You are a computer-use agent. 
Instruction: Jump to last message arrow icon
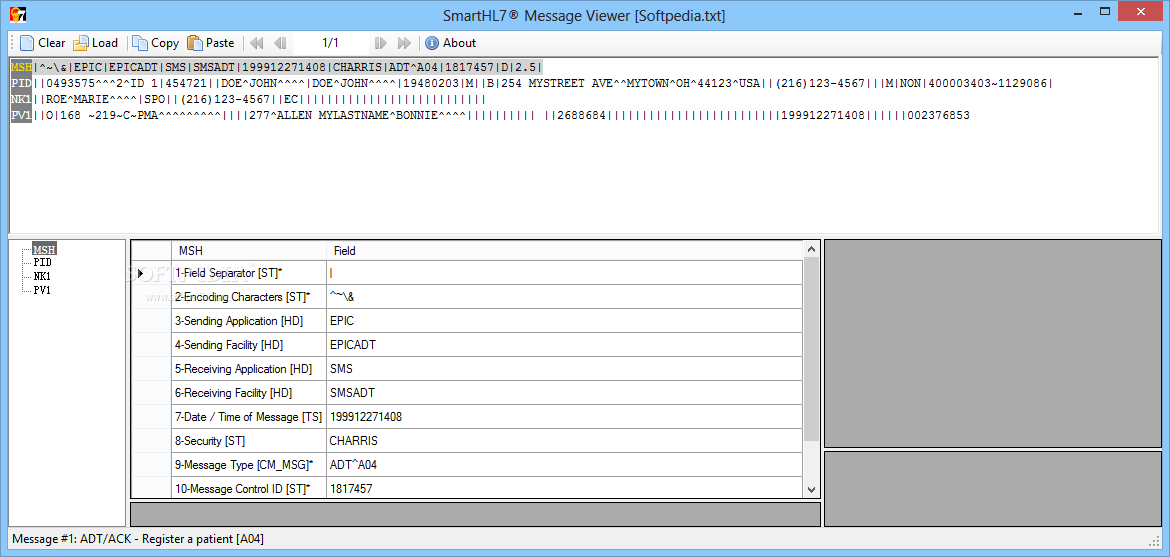(404, 43)
